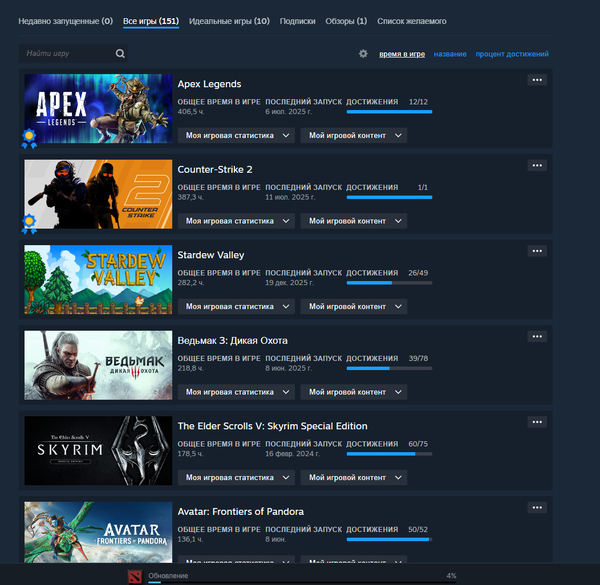Click Avatar playtime 136,1 ч.
This screenshot has width=600, height=585.
coord(191,539)
